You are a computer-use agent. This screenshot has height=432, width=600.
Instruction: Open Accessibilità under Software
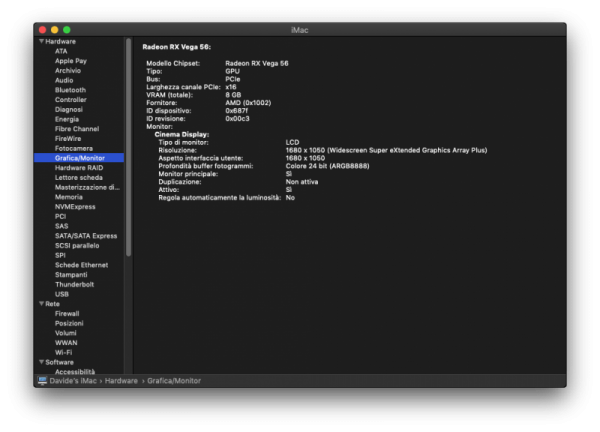76,371
